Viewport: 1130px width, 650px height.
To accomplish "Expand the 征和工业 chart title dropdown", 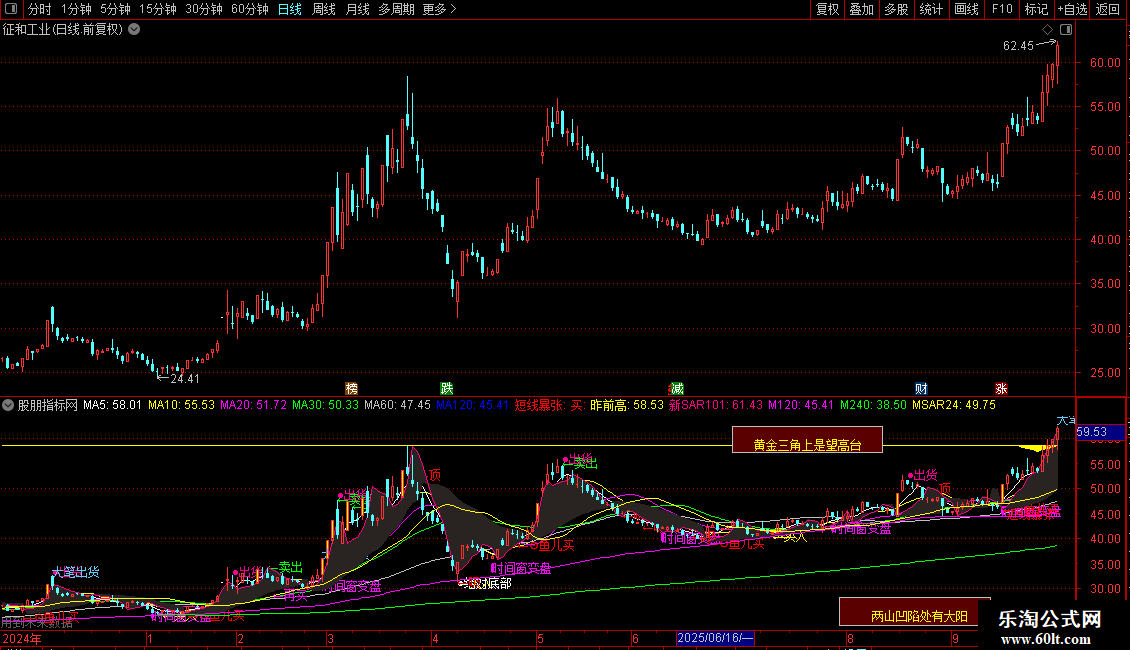I will (x=134, y=29).
